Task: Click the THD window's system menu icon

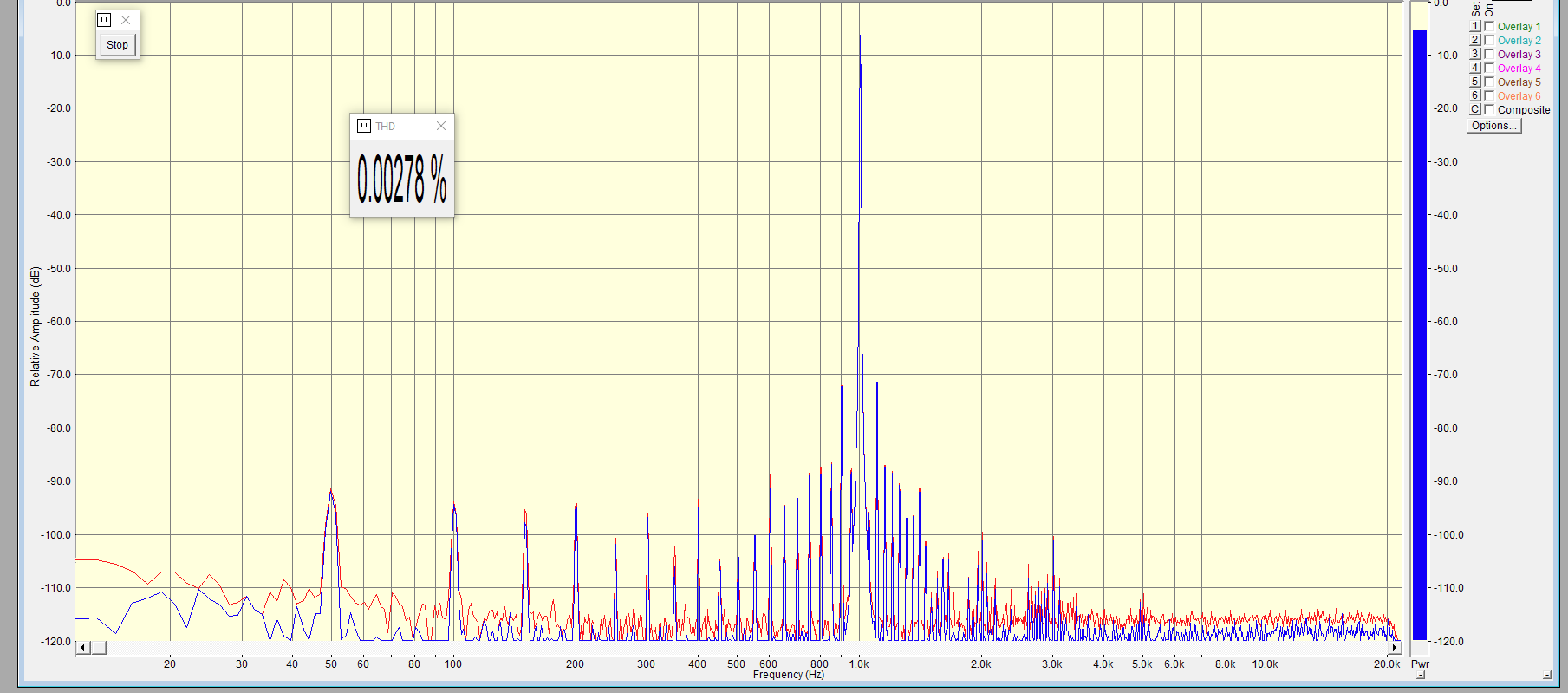Action: coord(364,127)
